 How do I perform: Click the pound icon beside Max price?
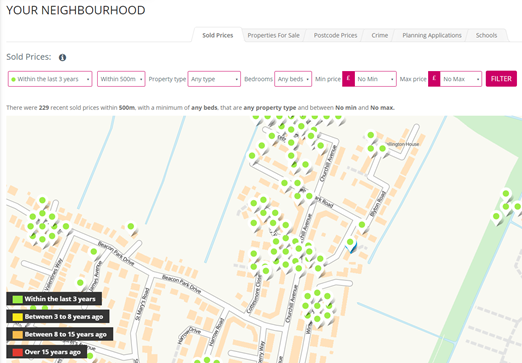(x=434, y=79)
